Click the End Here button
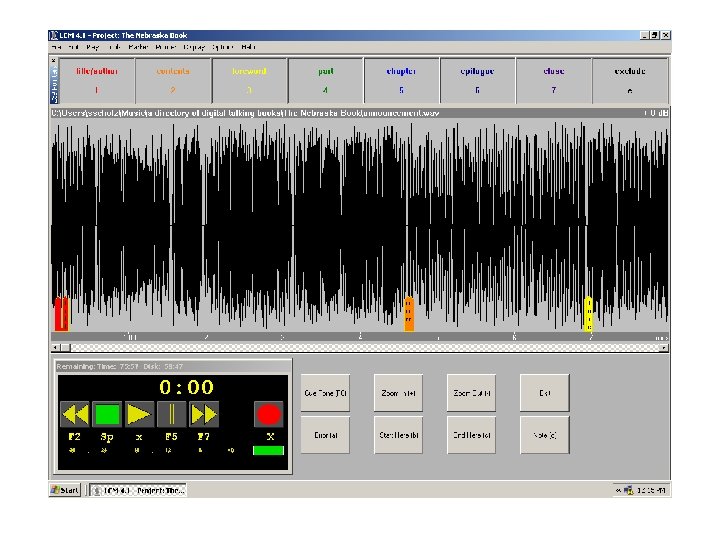 coord(471,435)
